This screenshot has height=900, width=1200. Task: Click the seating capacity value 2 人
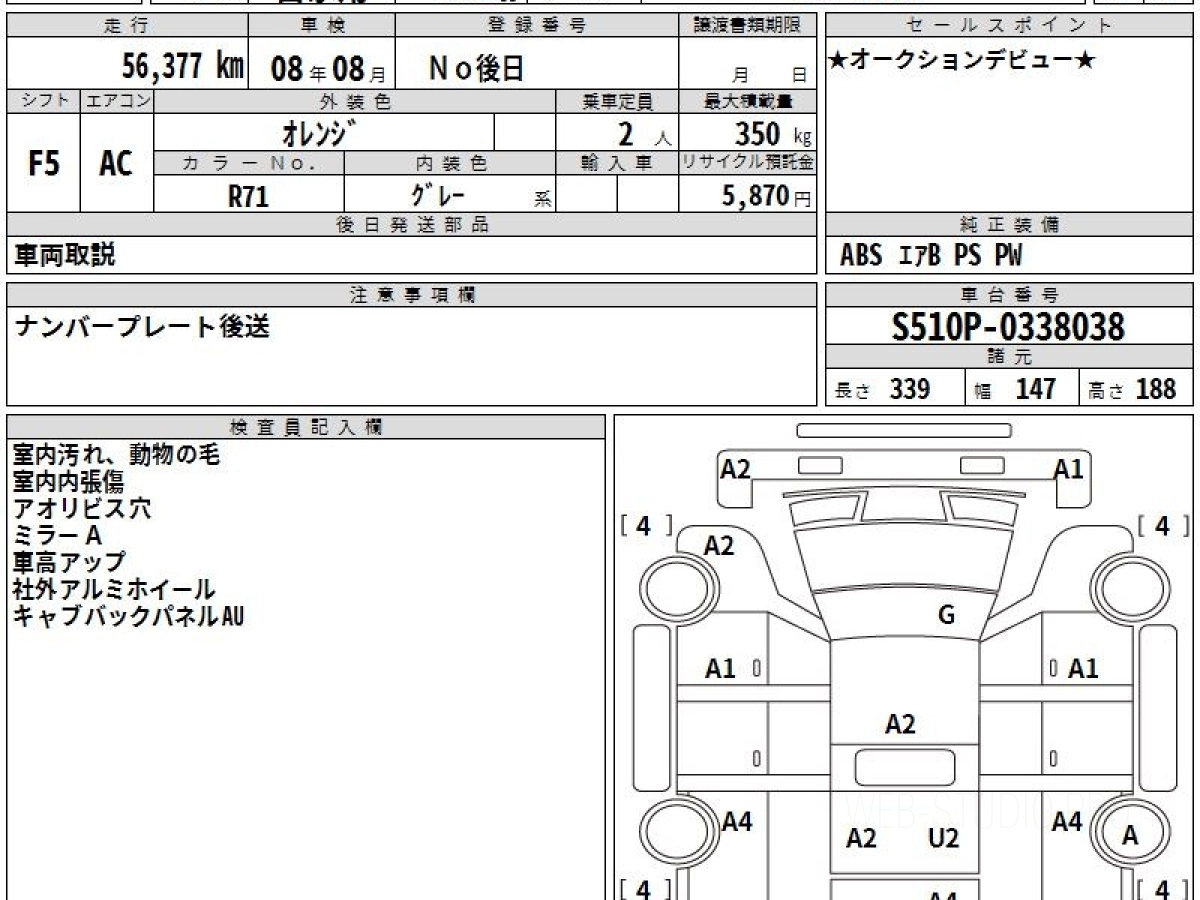coord(644,133)
